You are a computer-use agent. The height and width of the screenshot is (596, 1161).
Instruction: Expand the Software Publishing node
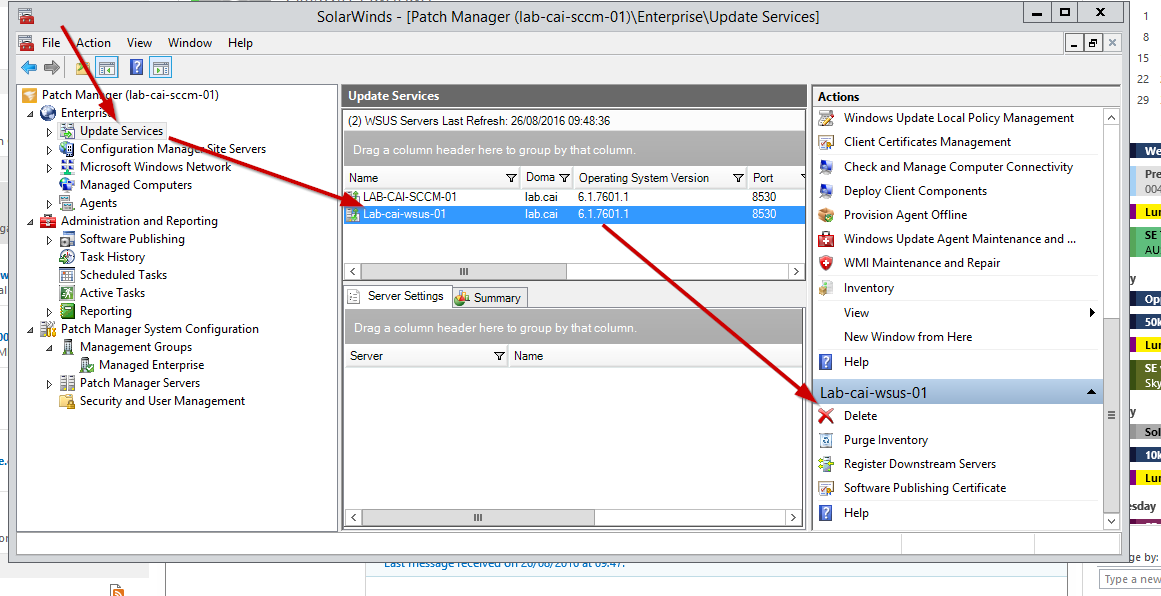pyautogui.click(x=50, y=240)
